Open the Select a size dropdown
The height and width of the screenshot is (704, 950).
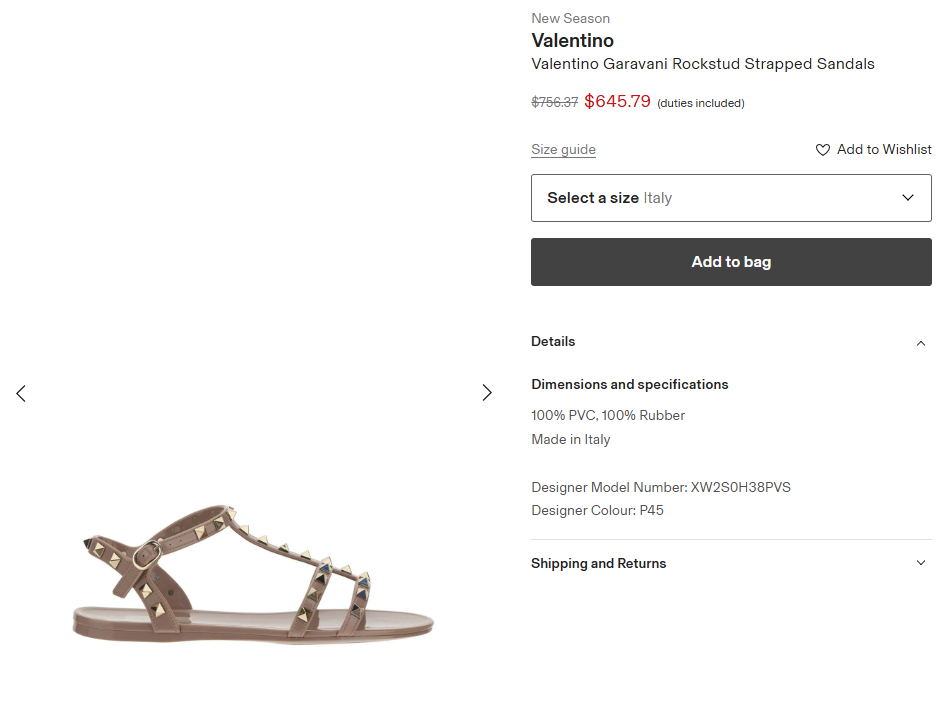pyautogui.click(x=730, y=198)
